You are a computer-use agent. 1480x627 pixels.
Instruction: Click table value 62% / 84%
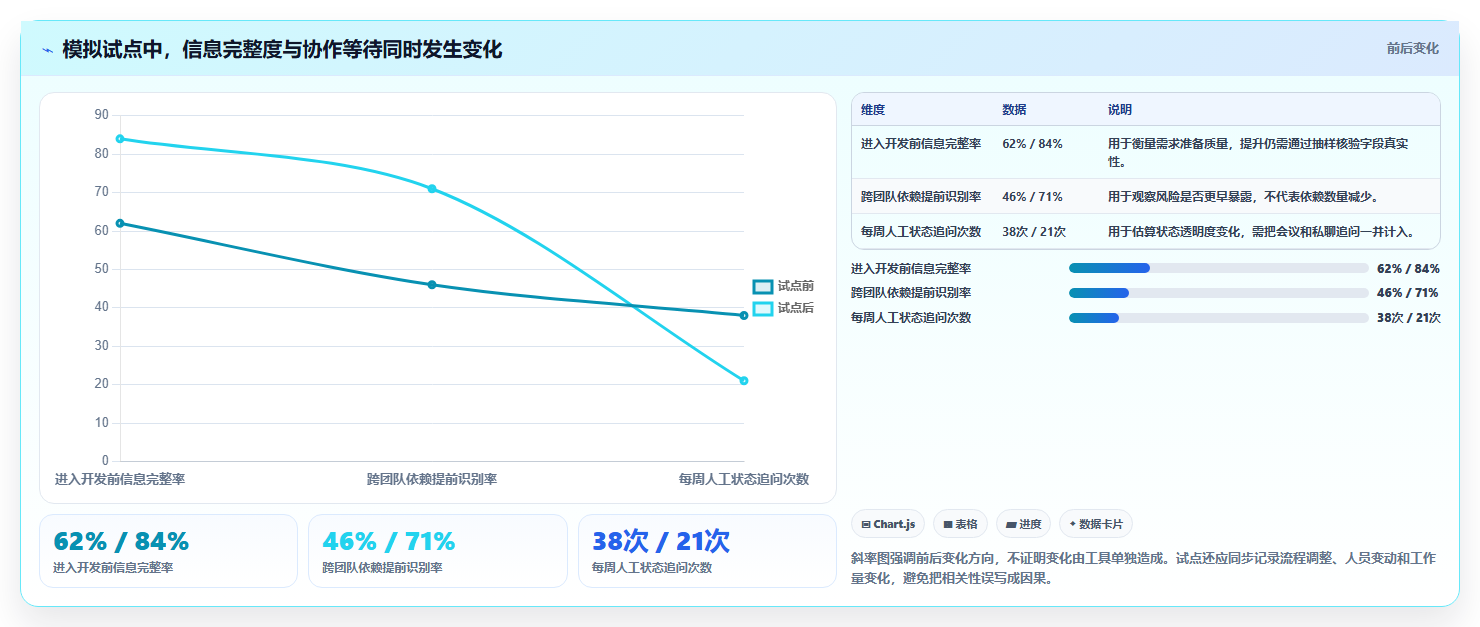[1032, 144]
